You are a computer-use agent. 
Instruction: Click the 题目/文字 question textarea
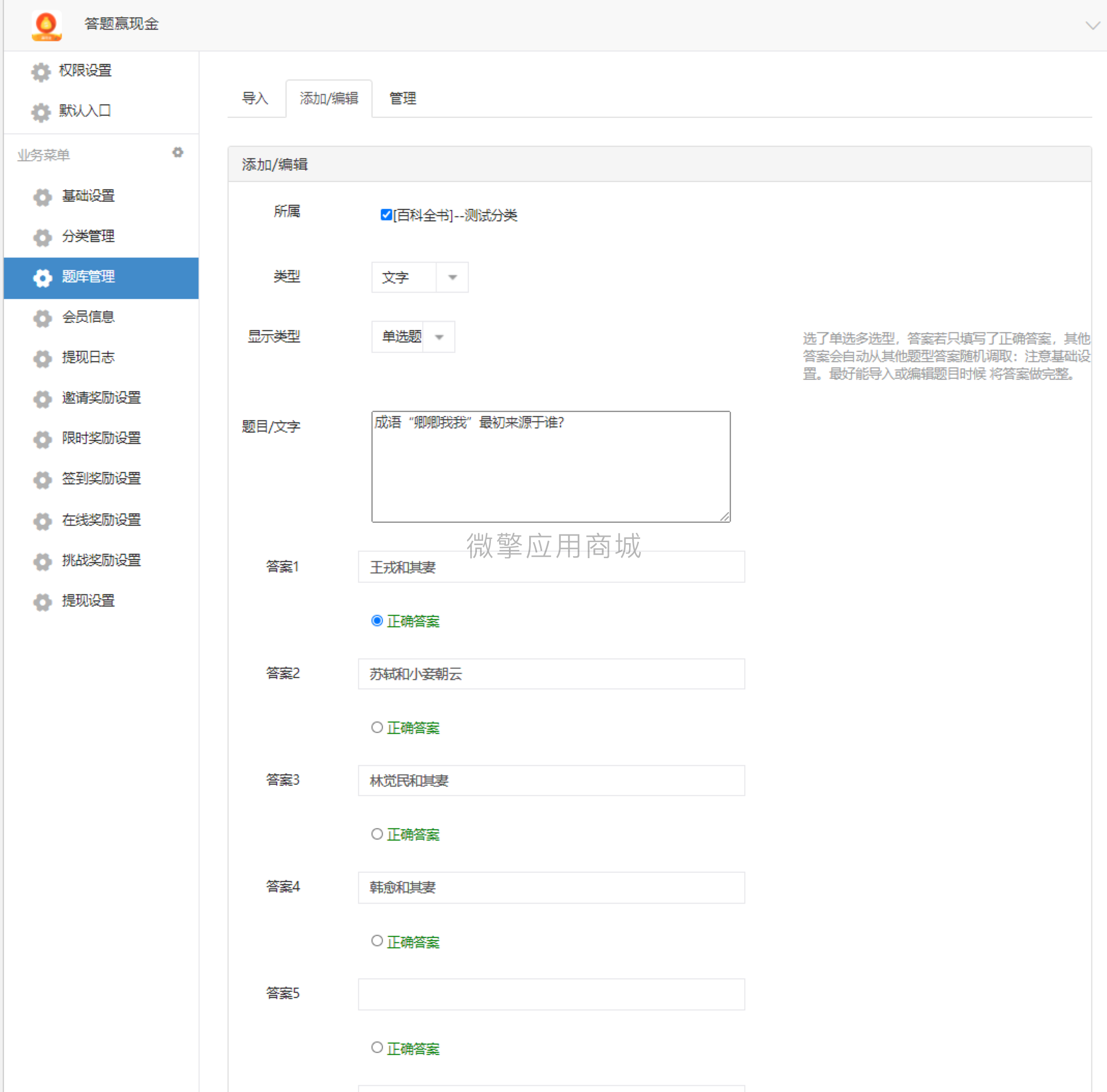click(x=550, y=467)
